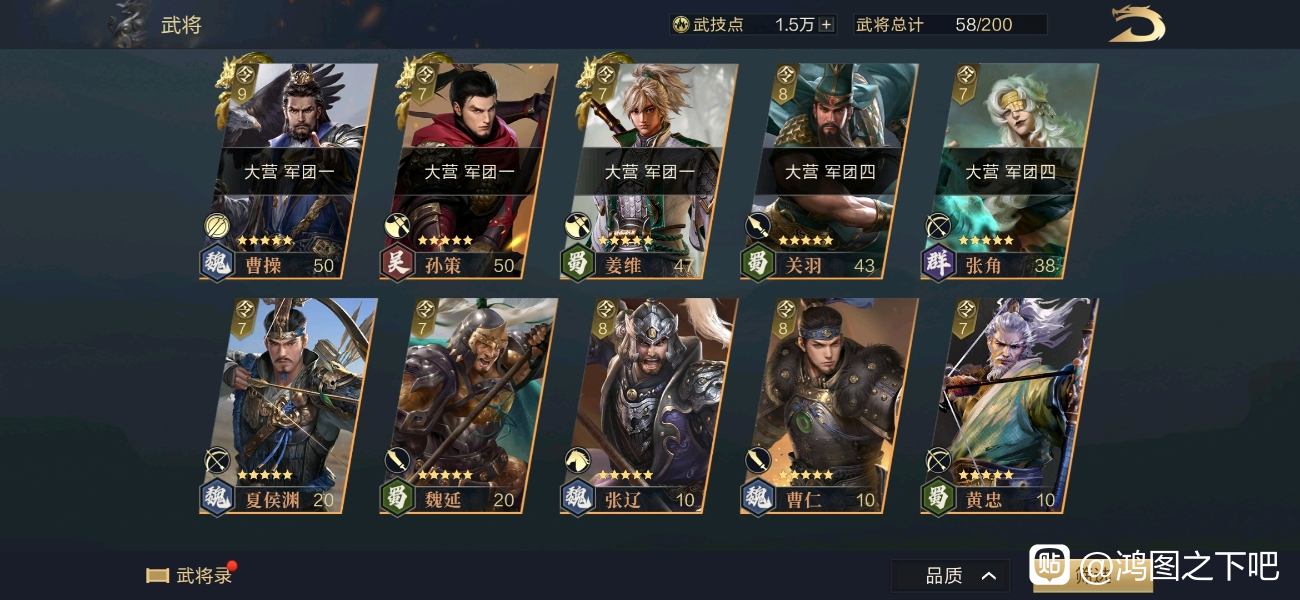Click the chevron arrow beside 品质
This screenshot has width=1300, height=600.
click(x=988, y=576)
